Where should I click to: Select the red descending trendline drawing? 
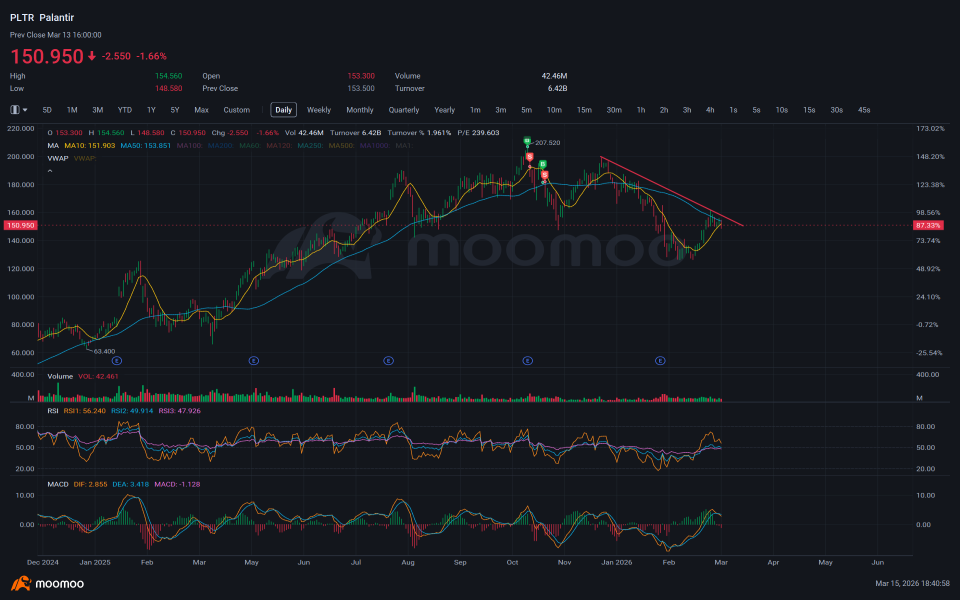pyautogui.click(x=672, y=192)
